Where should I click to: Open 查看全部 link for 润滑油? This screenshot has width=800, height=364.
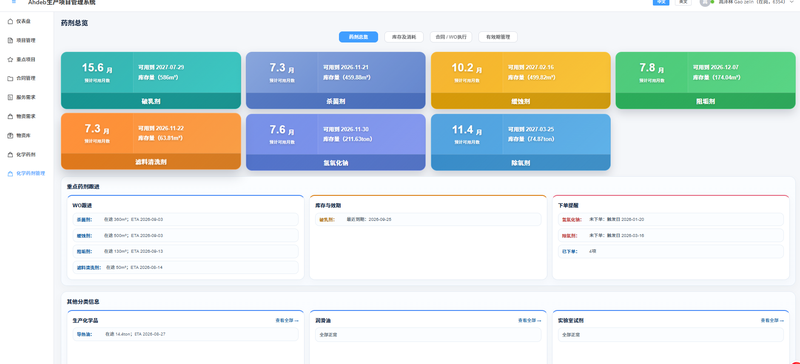(x=530, y=321)
